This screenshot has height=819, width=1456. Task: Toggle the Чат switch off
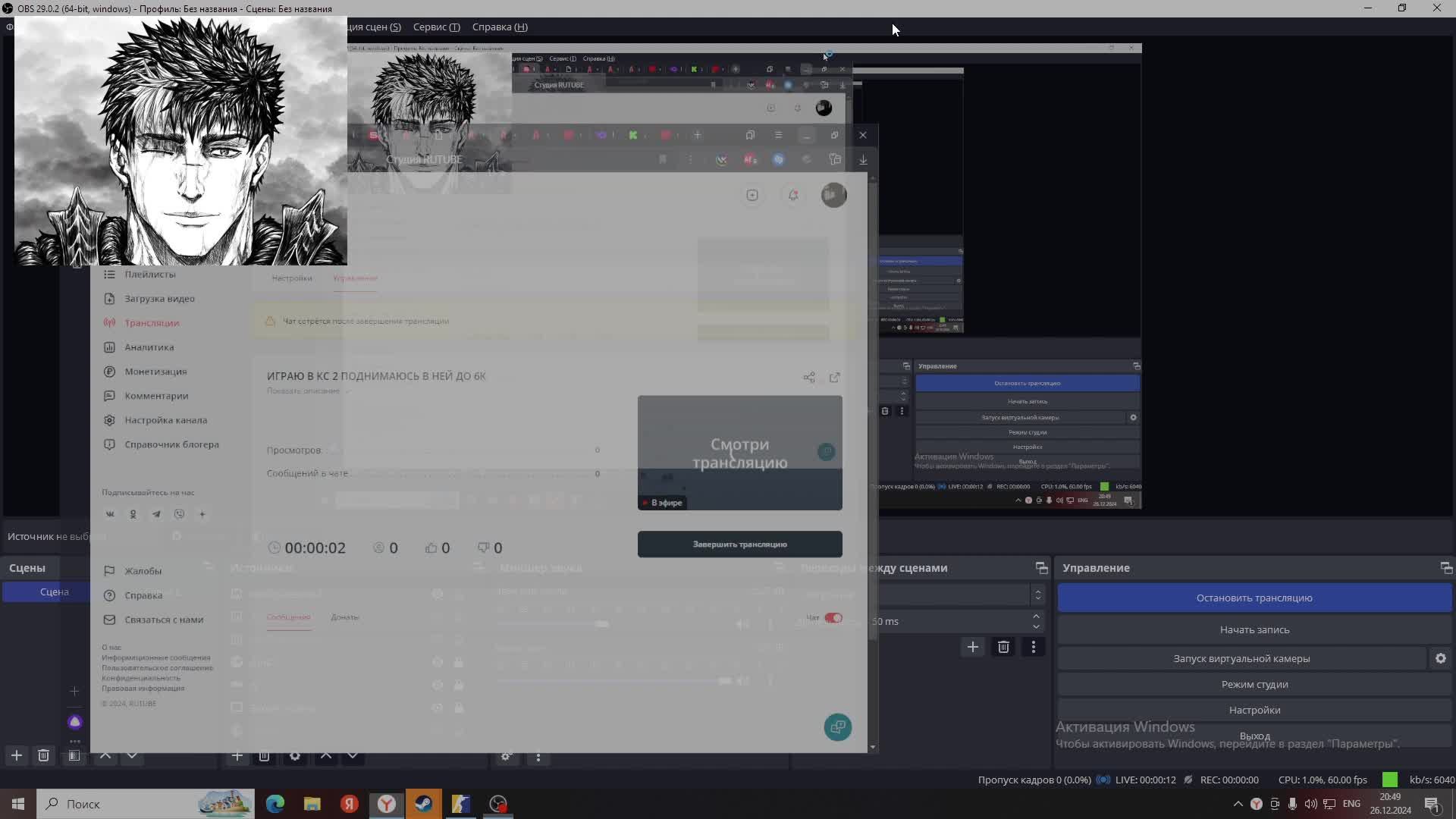tap(833, 618)
